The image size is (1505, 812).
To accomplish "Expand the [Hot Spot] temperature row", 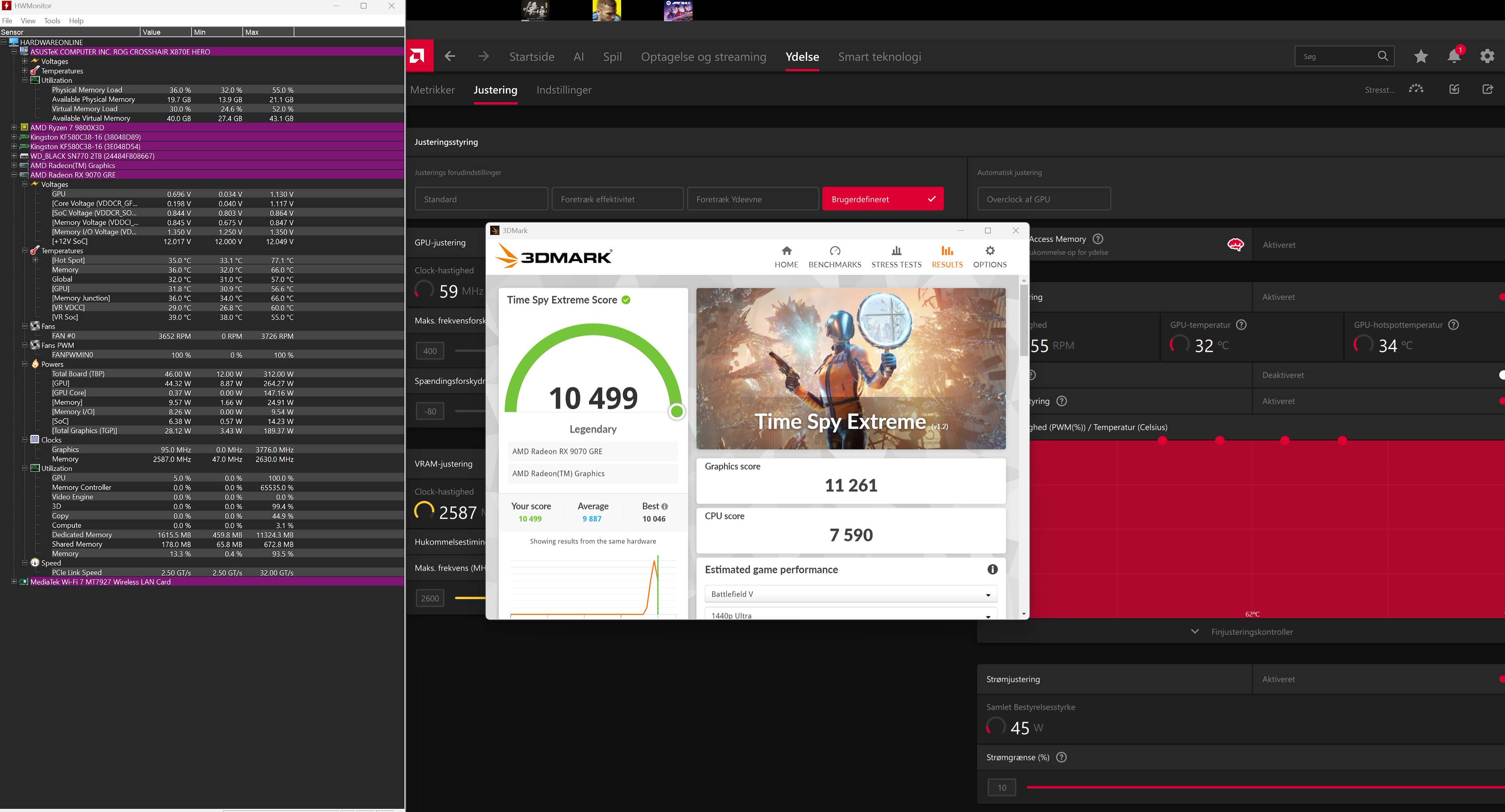I will (x=35, y=260).
